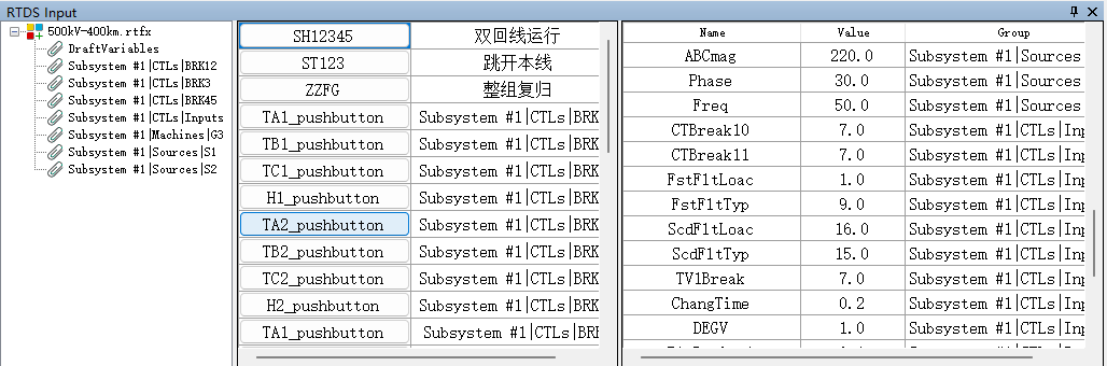Select Subsystem #1|Sources|S2 tree item
1108x367 pixels.
(143, 170)
